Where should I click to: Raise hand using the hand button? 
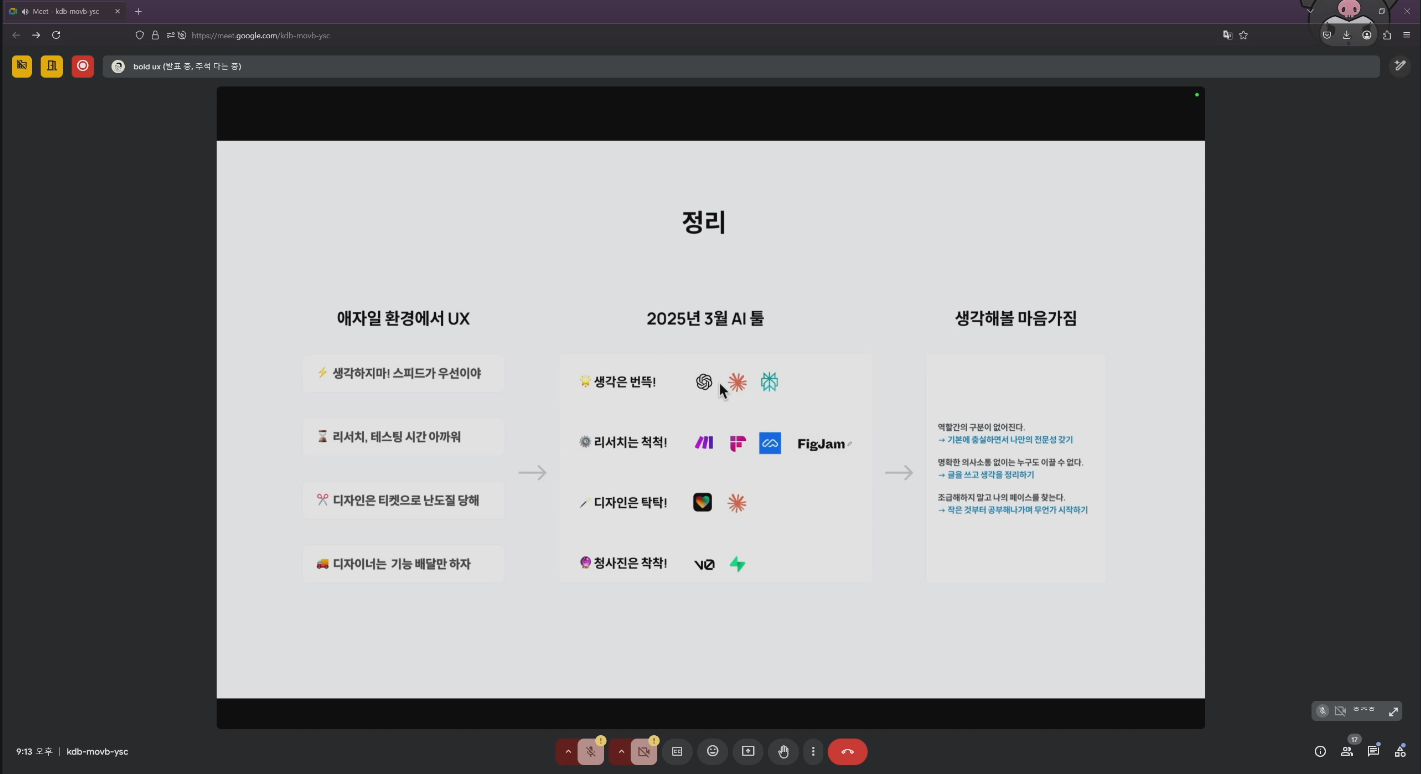(x=784, y=751)
